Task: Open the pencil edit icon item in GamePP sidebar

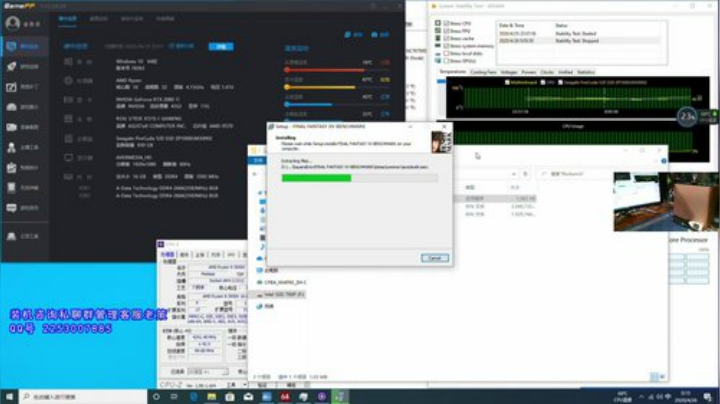Action: click(11, 87)
